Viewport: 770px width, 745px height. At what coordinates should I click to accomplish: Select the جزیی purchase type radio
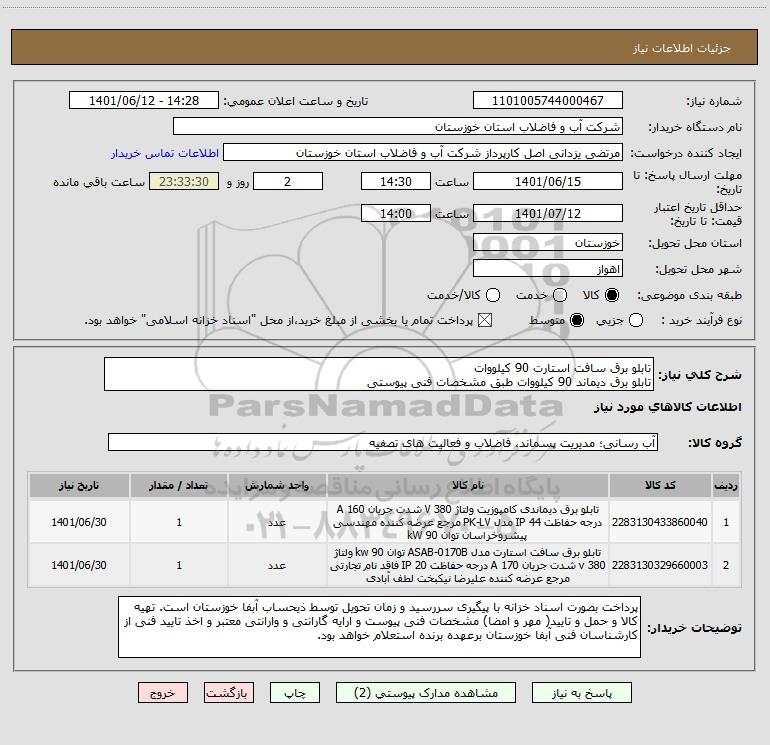click(636, 320)
